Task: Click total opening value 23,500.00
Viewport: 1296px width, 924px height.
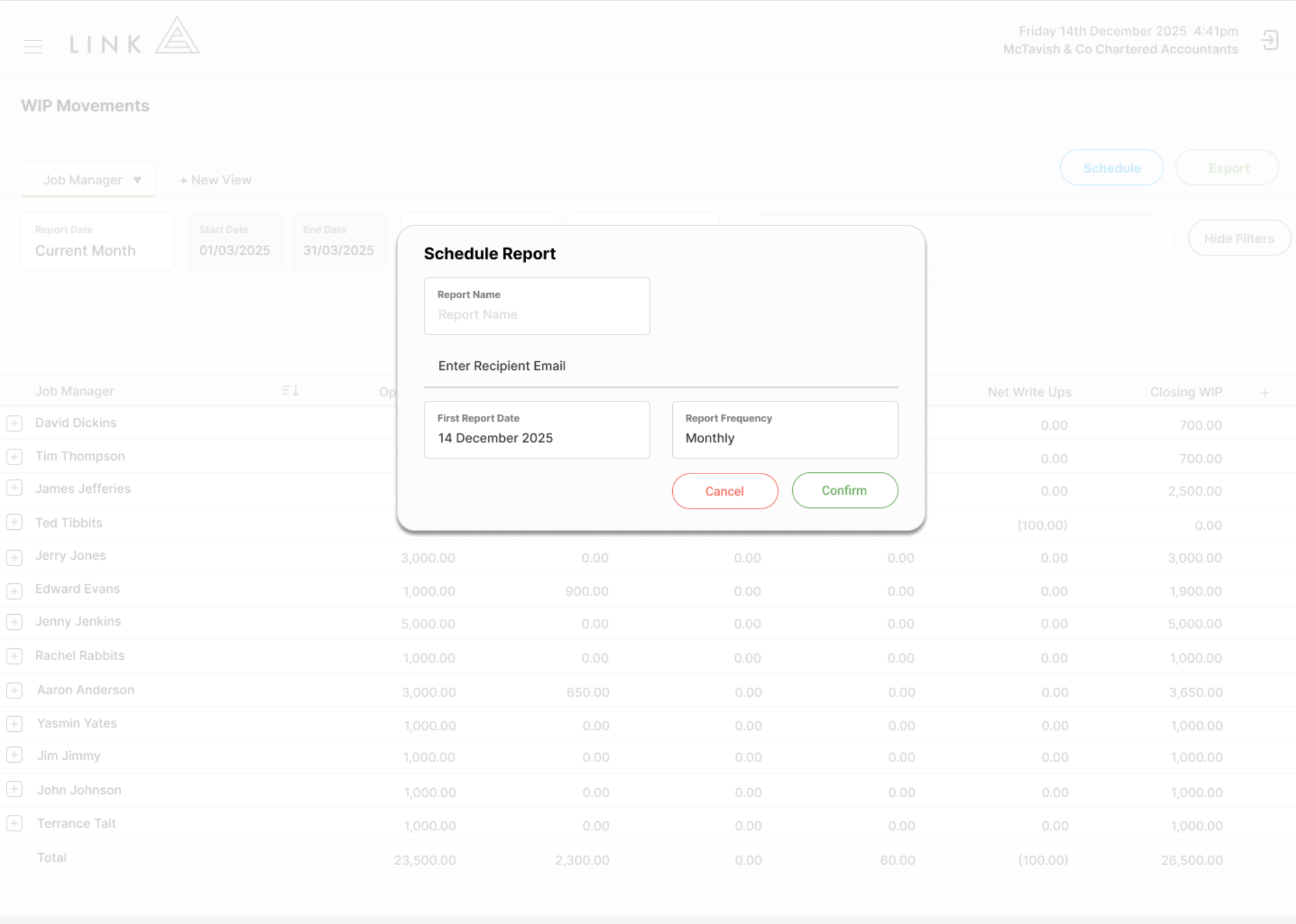Action: pyautogui.click(x=425, y=860)
